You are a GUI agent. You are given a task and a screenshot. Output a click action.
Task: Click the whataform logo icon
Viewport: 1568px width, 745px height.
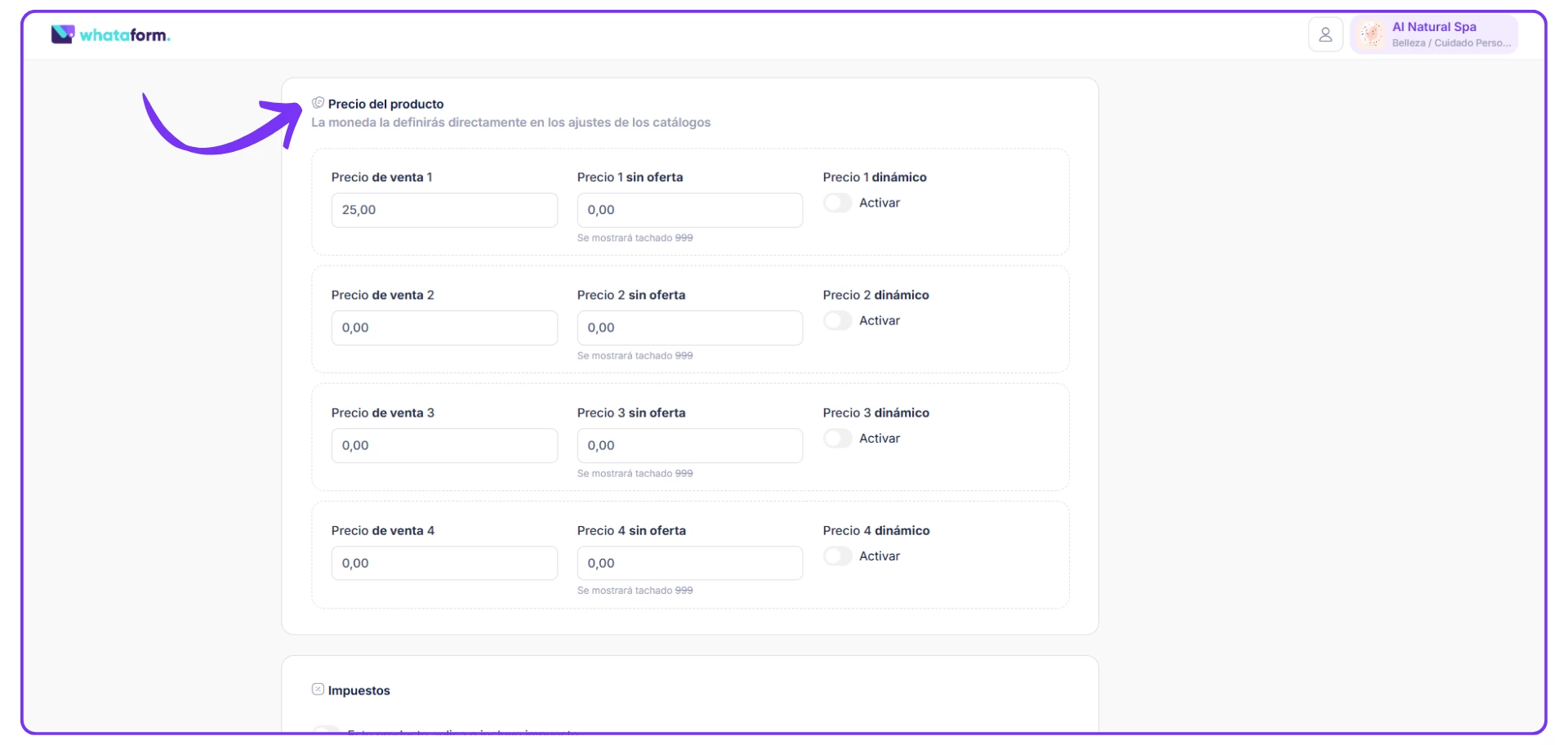(62, 34)
